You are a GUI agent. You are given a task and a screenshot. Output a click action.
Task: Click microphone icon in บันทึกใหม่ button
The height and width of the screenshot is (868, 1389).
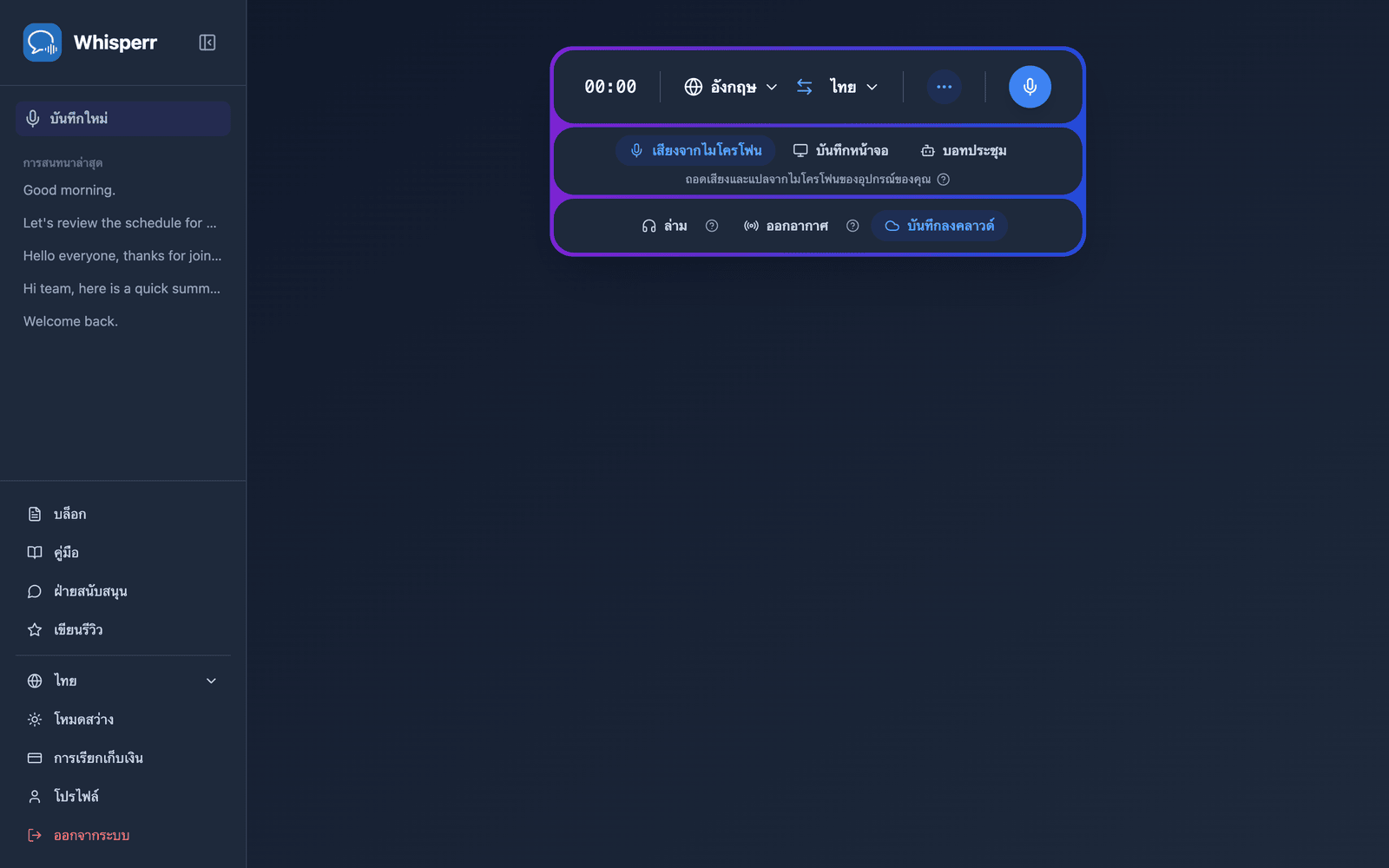pos(33,118)
